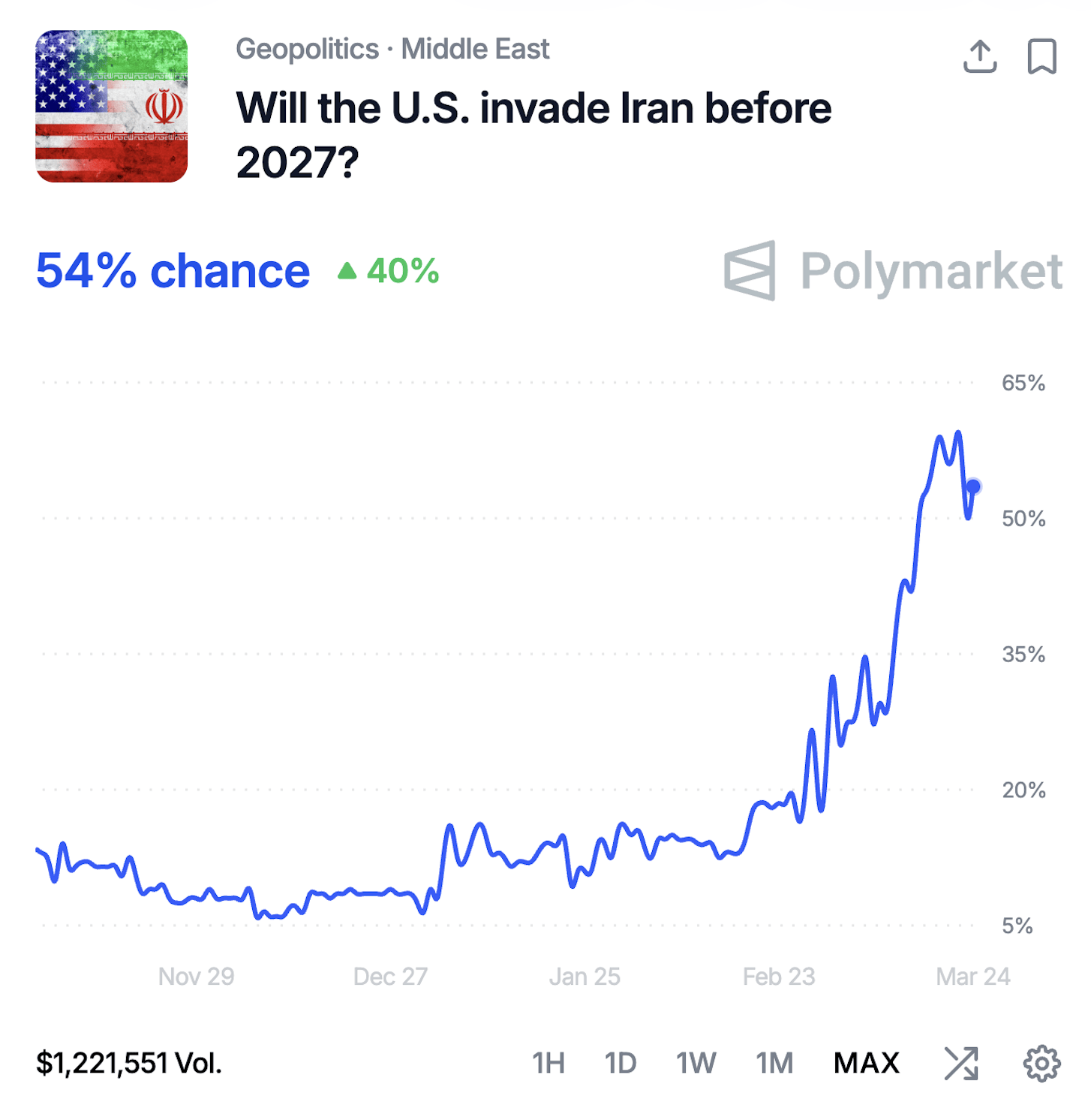Open chart settings gear icon
Viewport: 1091px width, 1120px height.
[1041, 1063]
